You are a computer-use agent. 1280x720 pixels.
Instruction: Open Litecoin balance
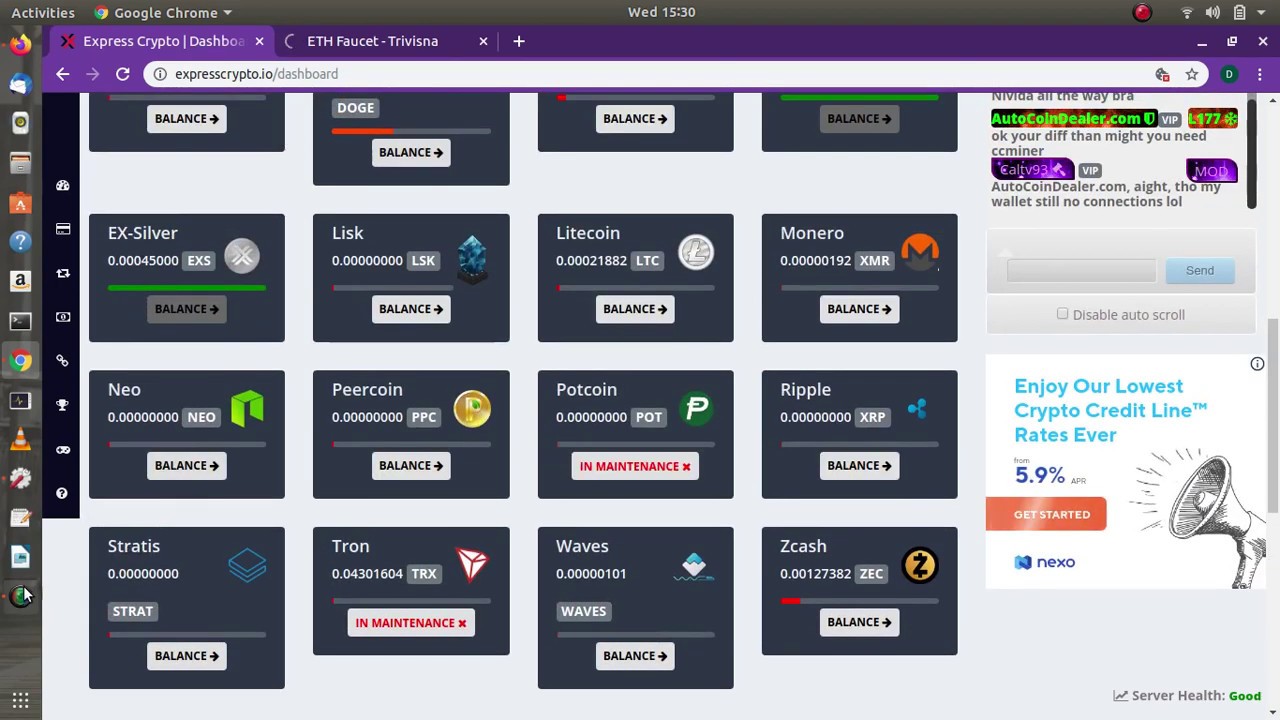(635, 309)
